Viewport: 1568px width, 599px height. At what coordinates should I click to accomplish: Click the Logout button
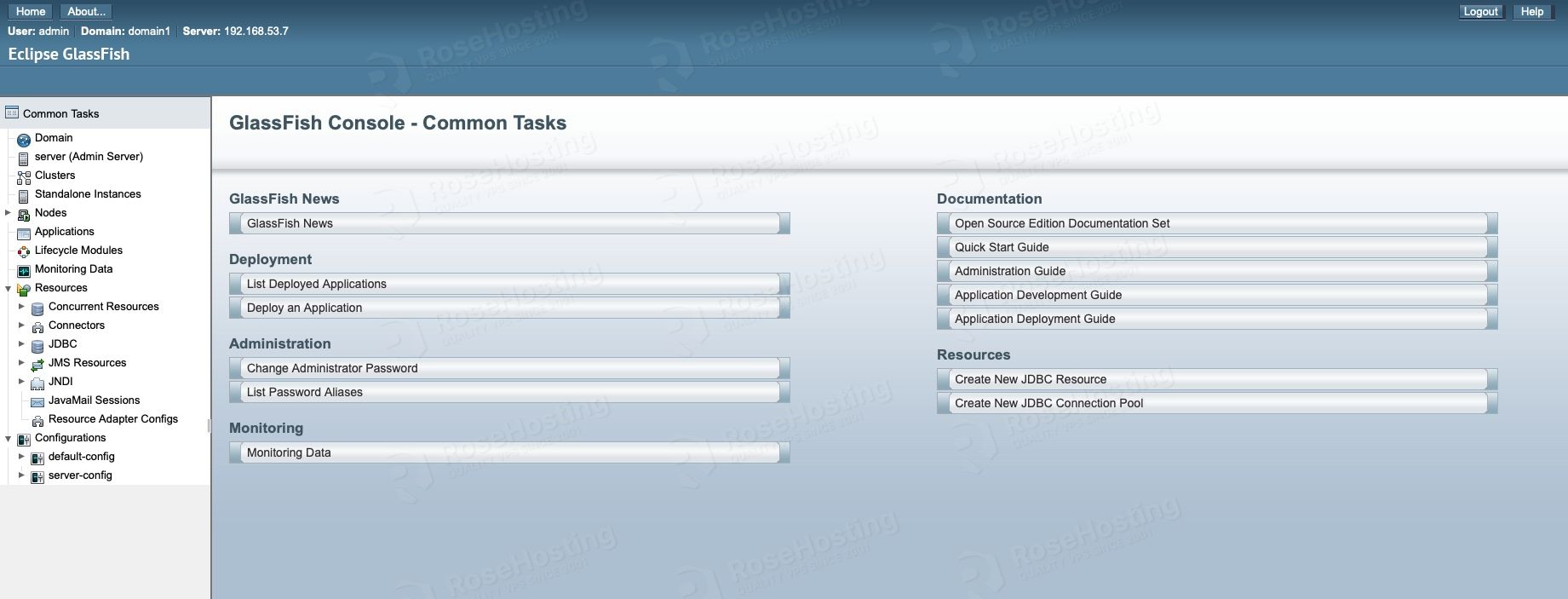tap(1480, 11)
